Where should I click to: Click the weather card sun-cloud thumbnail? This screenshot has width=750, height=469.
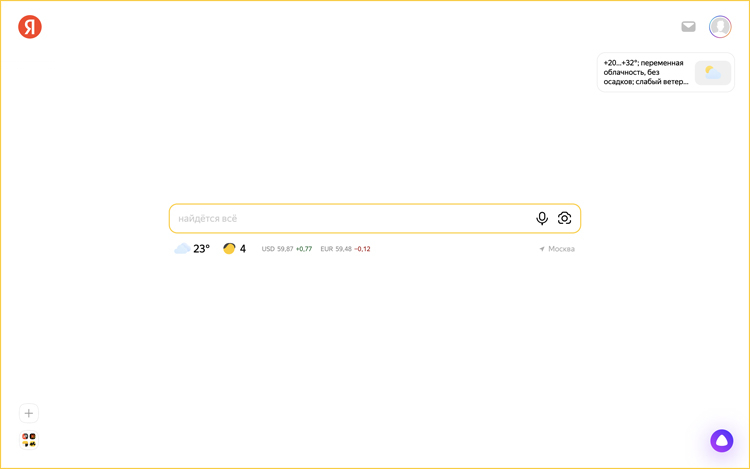pyautogui.click(x=712, y=73)
